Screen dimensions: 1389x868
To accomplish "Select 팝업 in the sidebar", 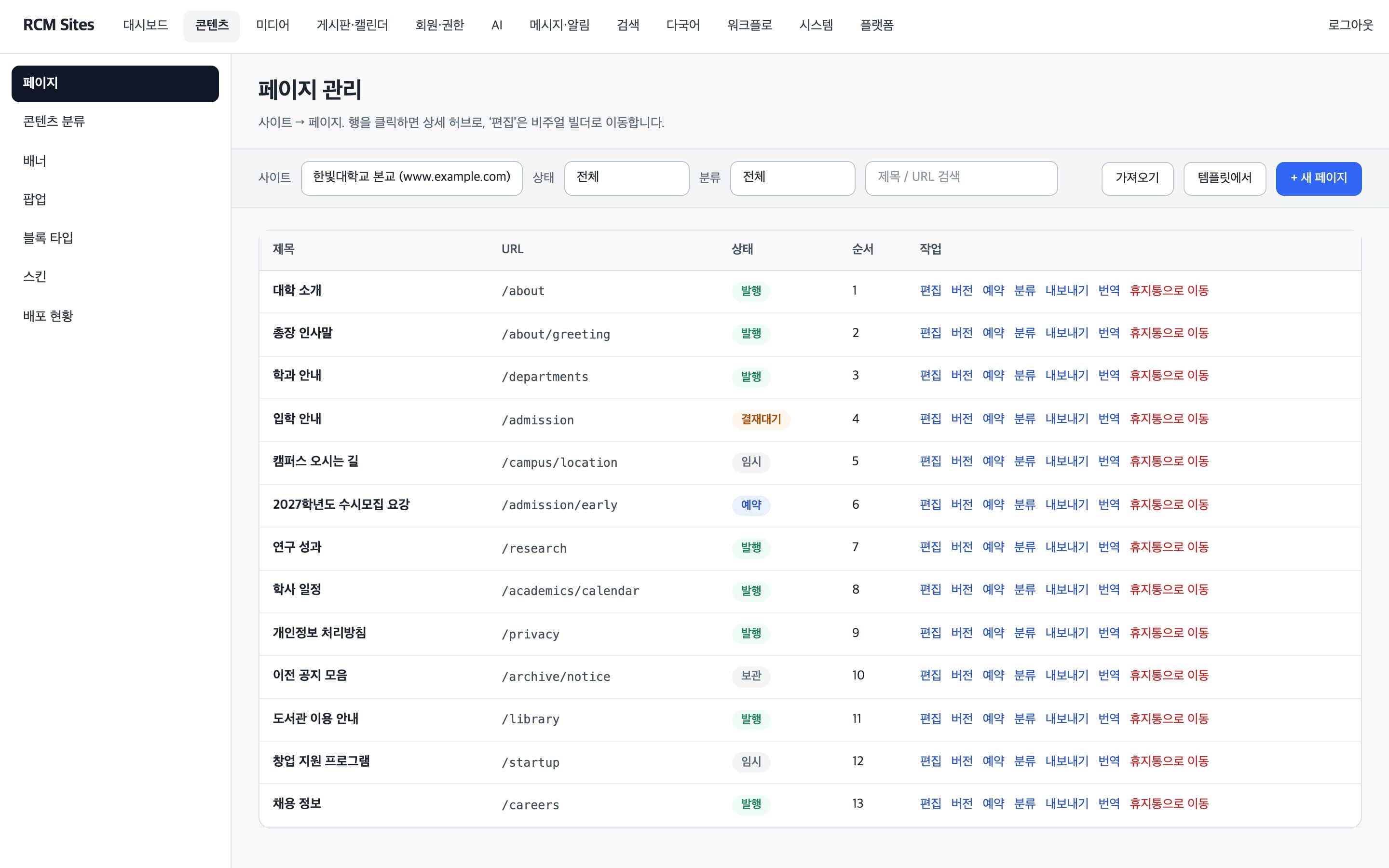I will [x=115, y=199].
